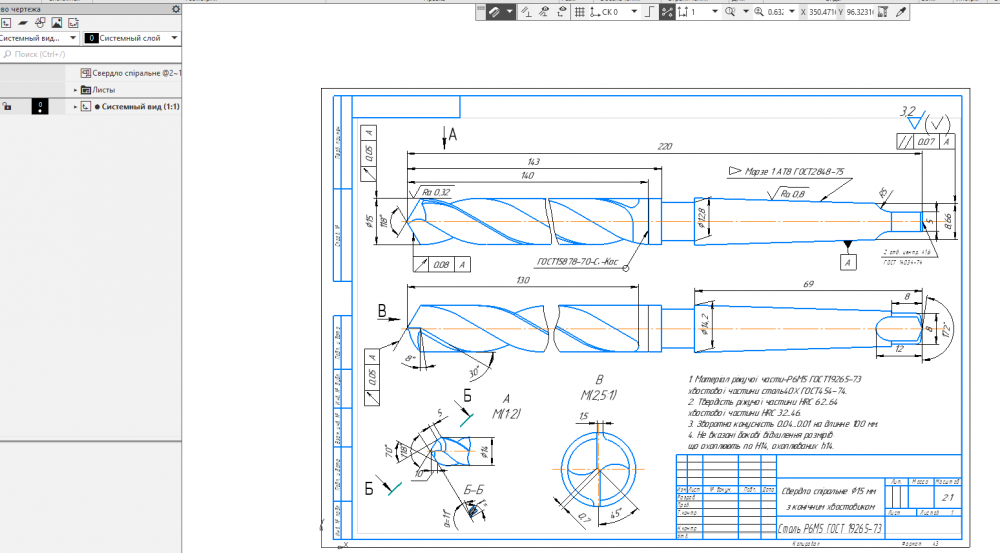Click the layers parallelogram icon in tree panel
The height and width of the screenshot is (553, 1000).
(22, 22)
